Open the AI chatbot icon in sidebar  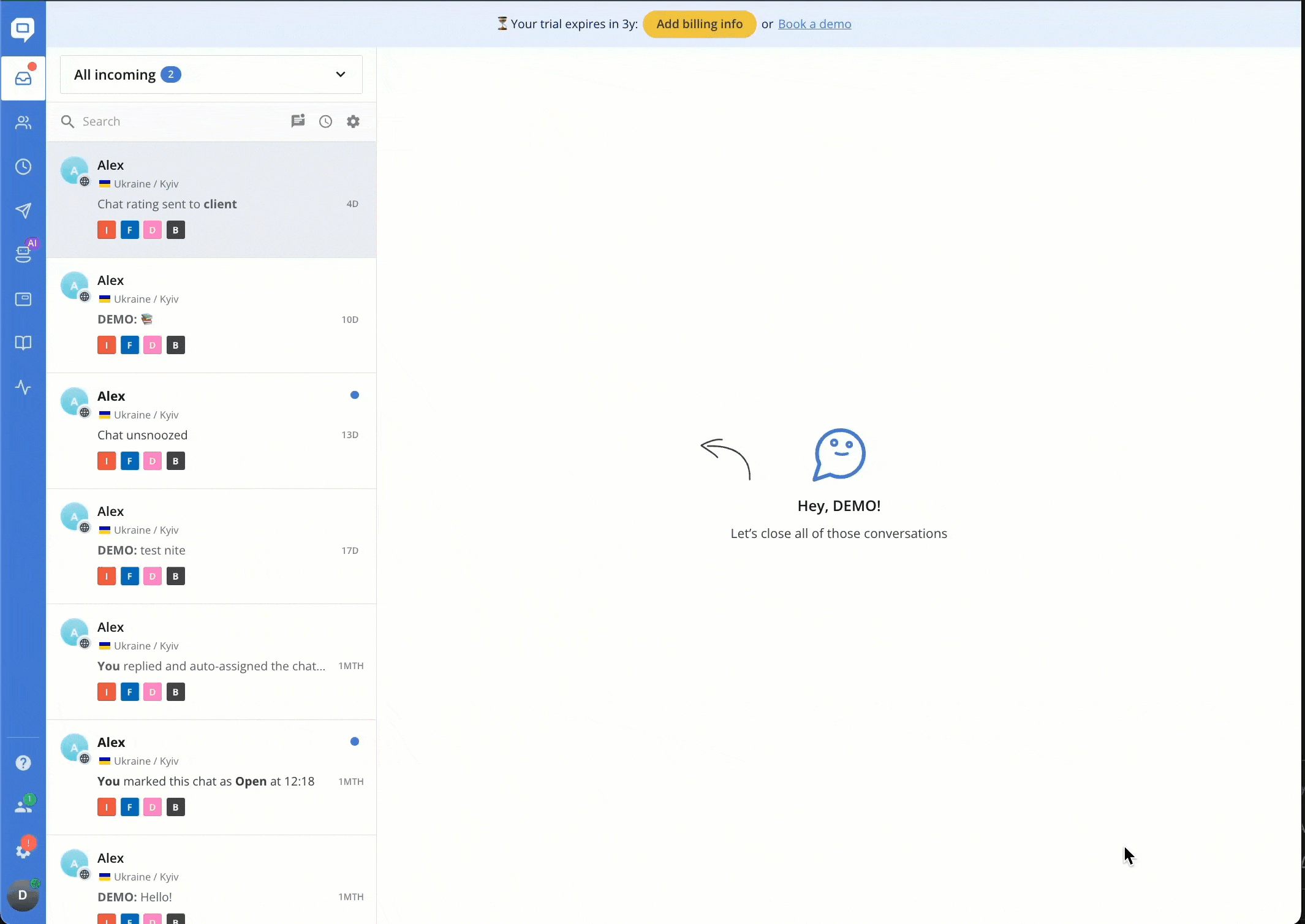click(23, 254)
